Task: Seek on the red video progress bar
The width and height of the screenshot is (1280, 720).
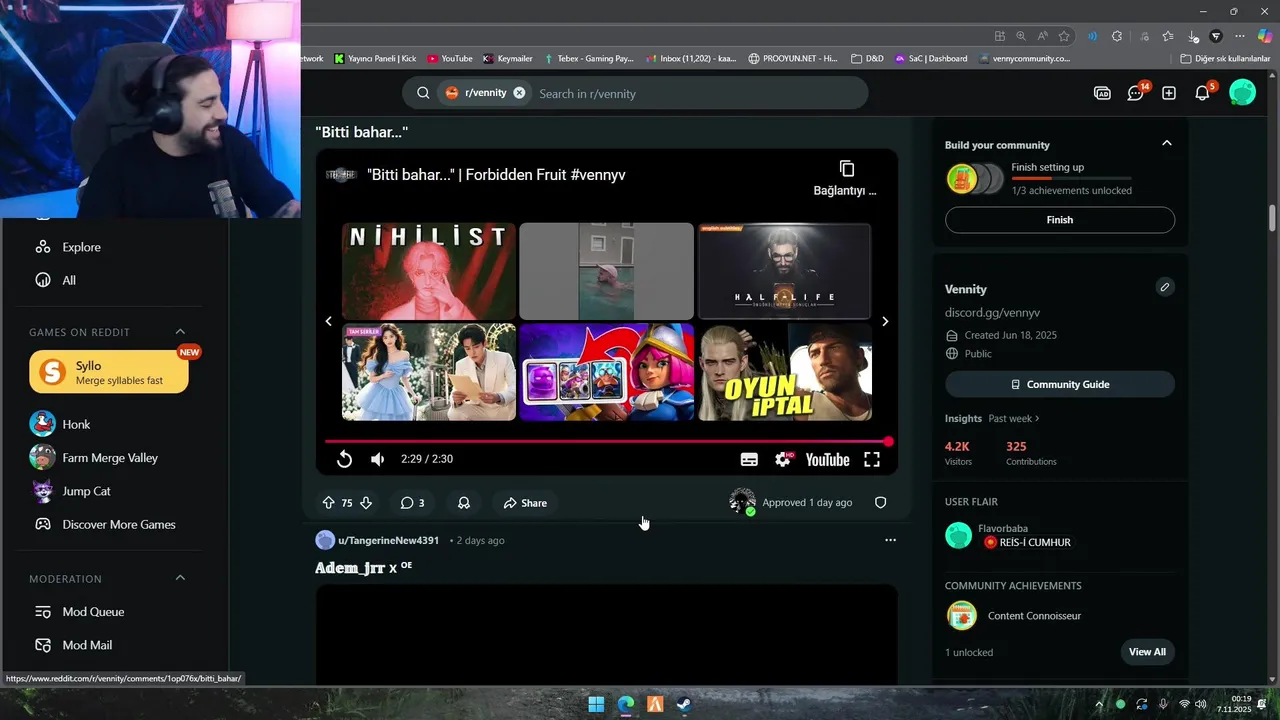Action: (x=607, y=441)
